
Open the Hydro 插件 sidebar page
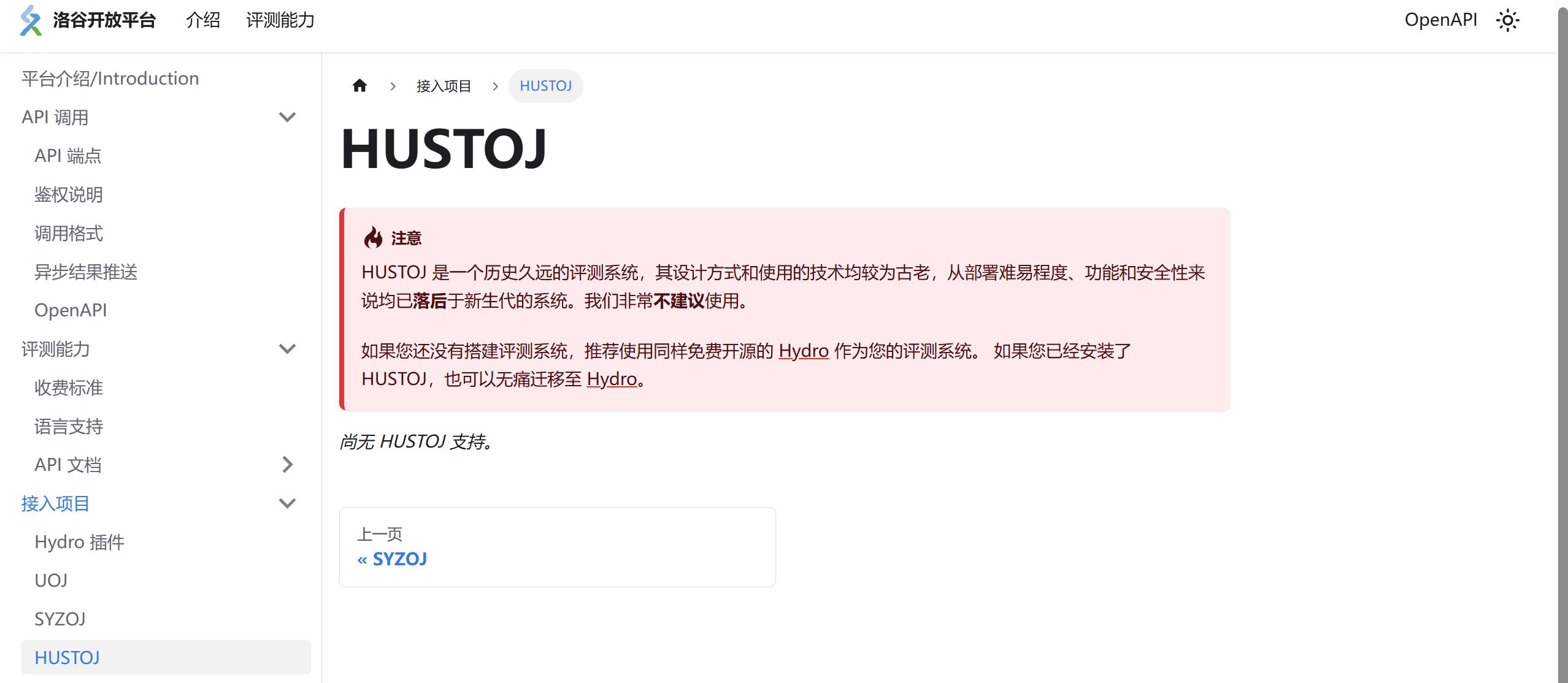pos(80,542)
